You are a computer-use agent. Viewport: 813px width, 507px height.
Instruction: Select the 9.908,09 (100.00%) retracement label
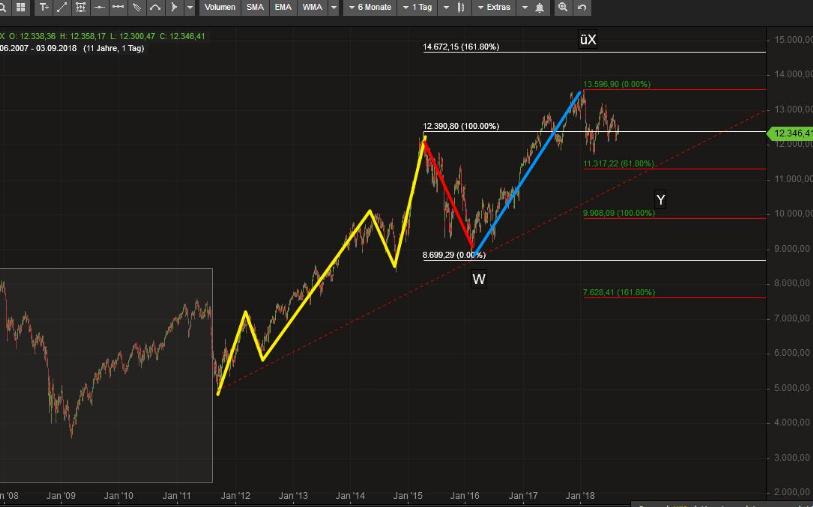[619, 213]
